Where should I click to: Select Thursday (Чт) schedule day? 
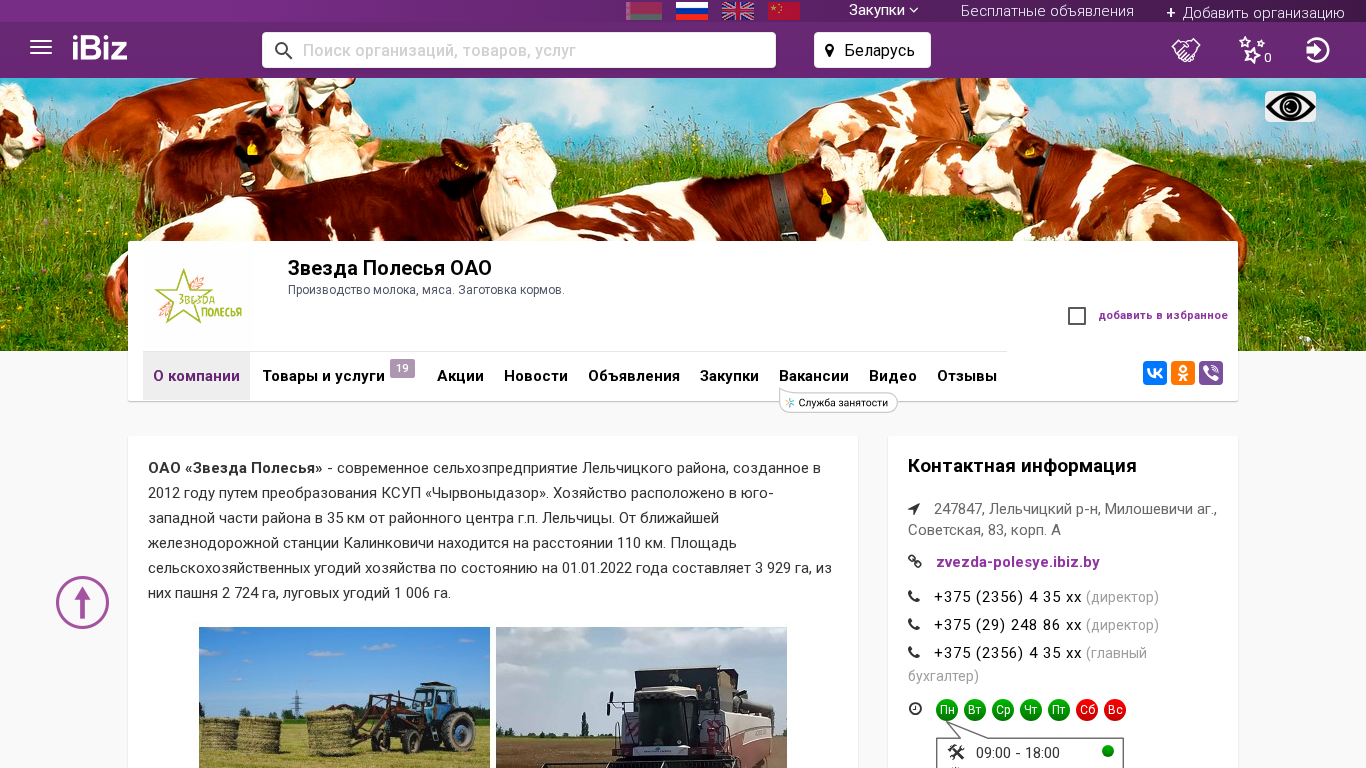coord(1031,710)
